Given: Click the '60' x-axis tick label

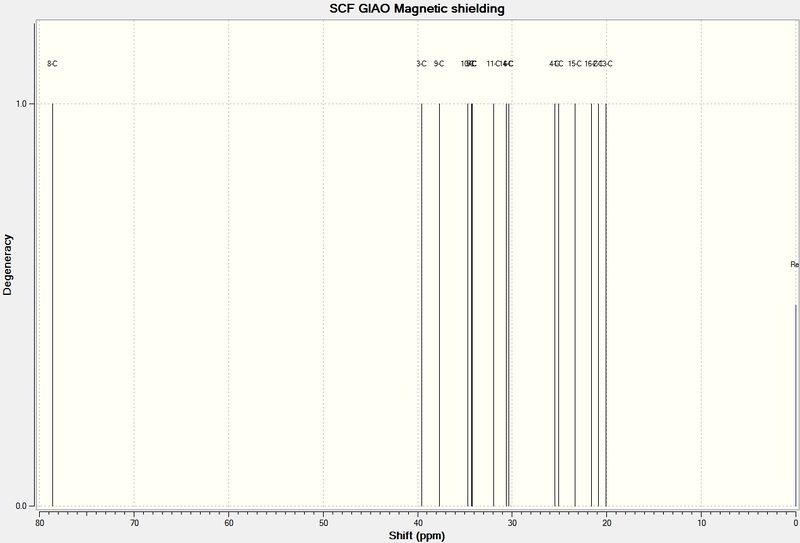Looking at the screenshot, I should 229,523.
